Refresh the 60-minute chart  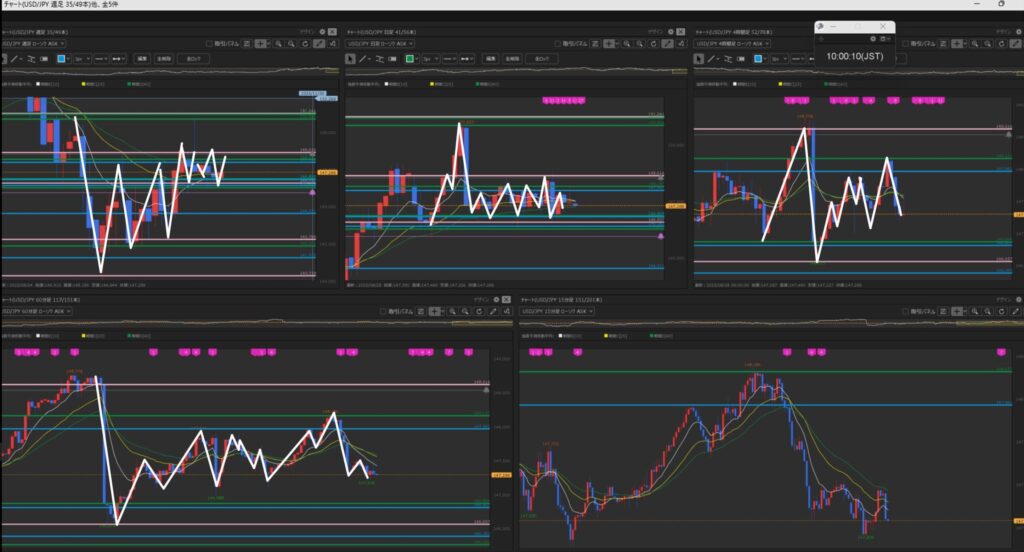[479, 312]
